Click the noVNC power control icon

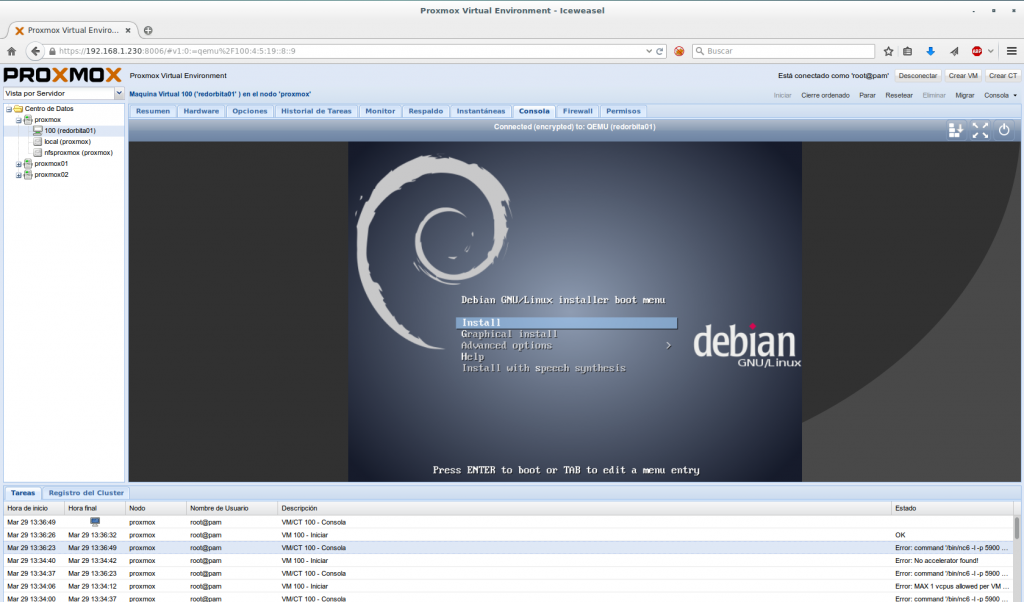[1004, 129]
